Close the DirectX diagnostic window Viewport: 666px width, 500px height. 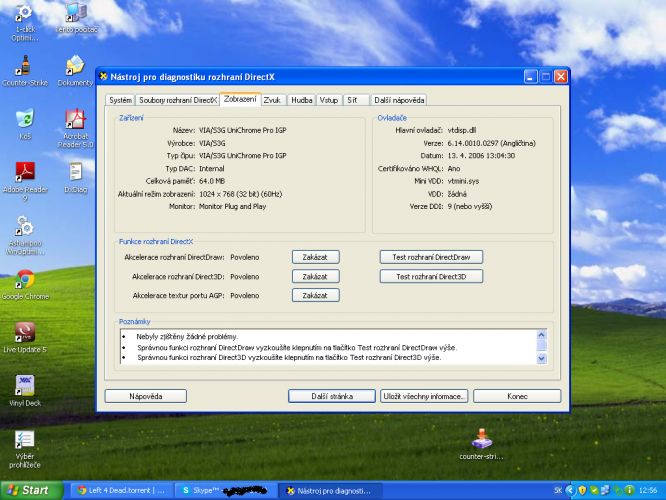(561, 77)
